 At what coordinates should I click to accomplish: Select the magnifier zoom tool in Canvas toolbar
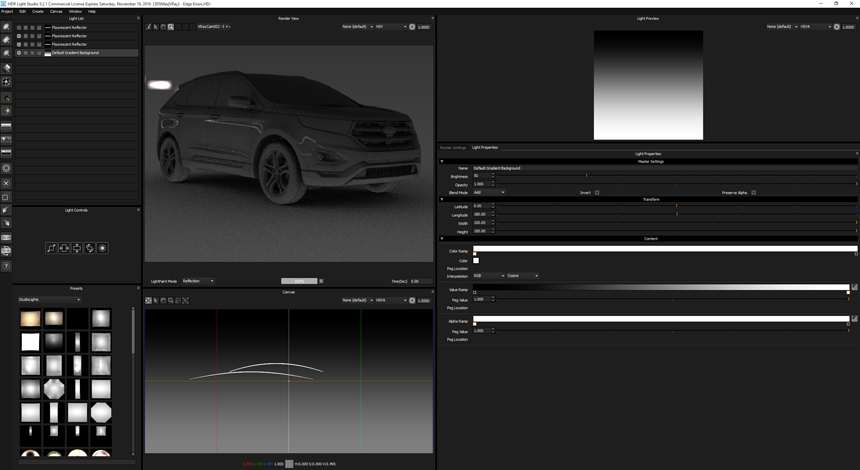click(x=171, y=301)
